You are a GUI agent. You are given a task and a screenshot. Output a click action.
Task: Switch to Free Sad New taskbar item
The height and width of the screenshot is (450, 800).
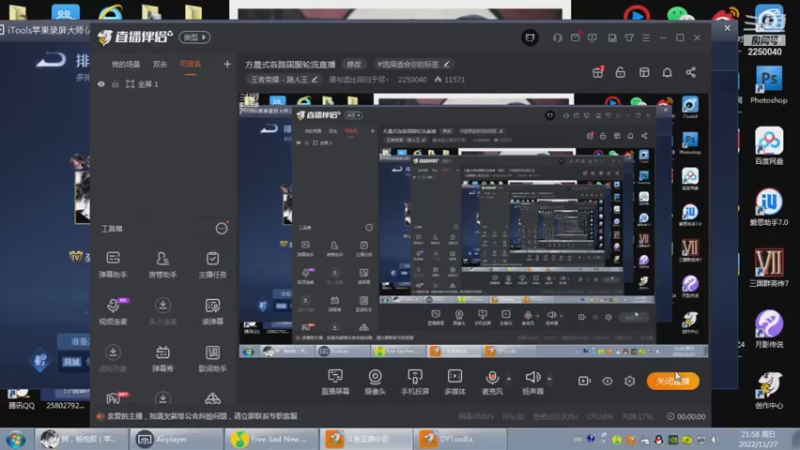pos(271,439)
